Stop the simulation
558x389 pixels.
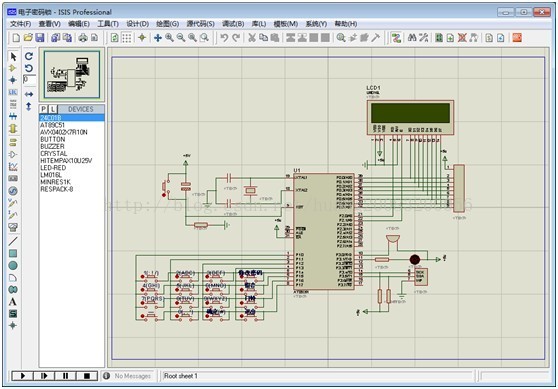coord(86,376)
